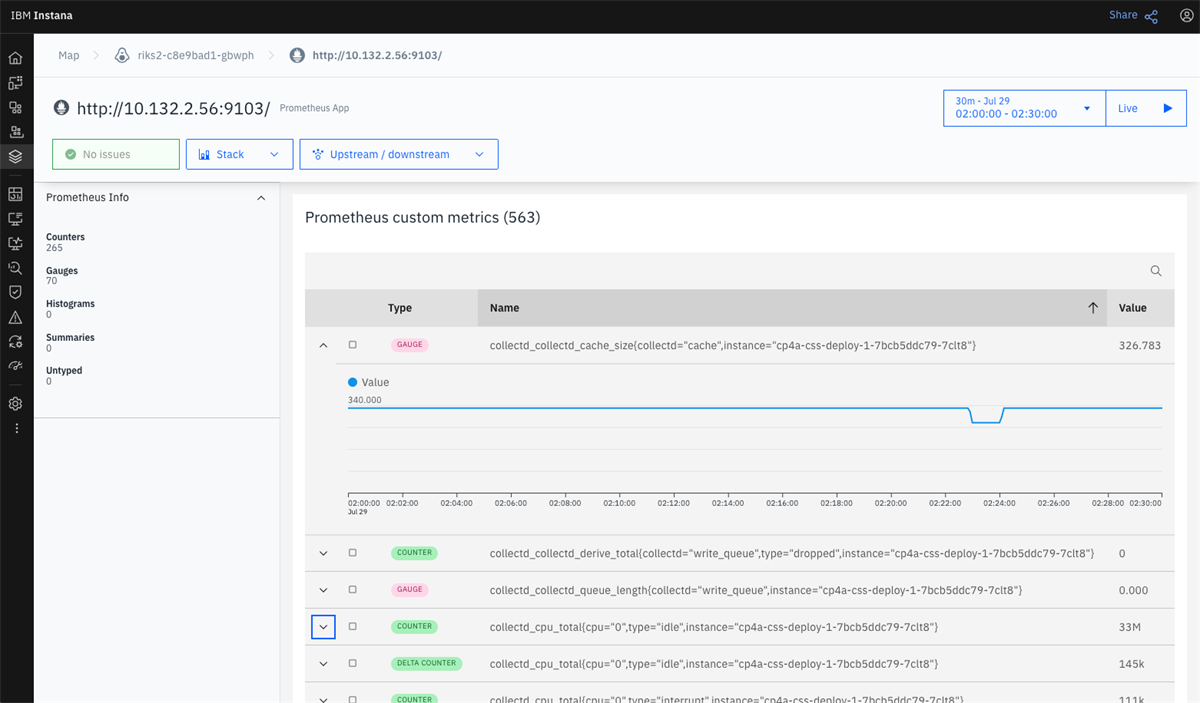Collapse the collectd_collectd_cache_size chart row

[x=323, y=345]
